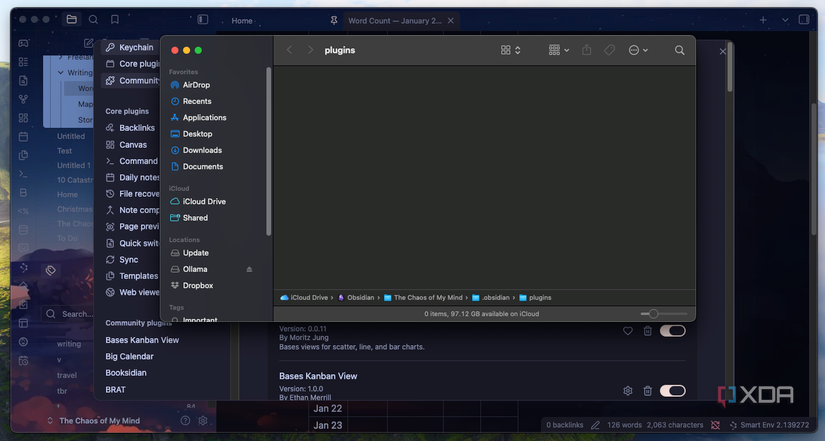Click the Finder search magnifier icon
Image resolution: width=825 pixels, height=441 pixels.
point(679,50)
